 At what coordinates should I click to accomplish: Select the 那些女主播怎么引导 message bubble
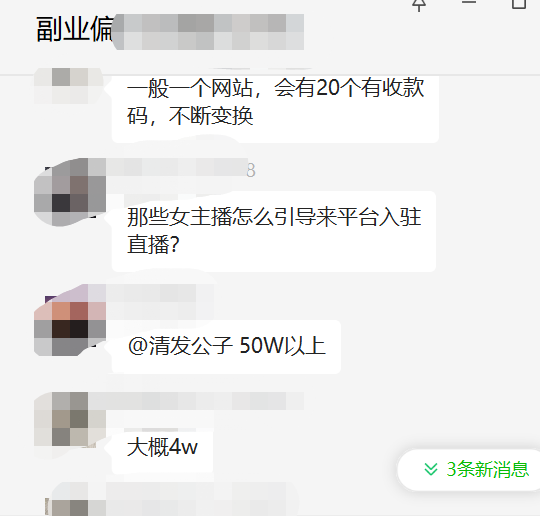(x=274, y=231)
